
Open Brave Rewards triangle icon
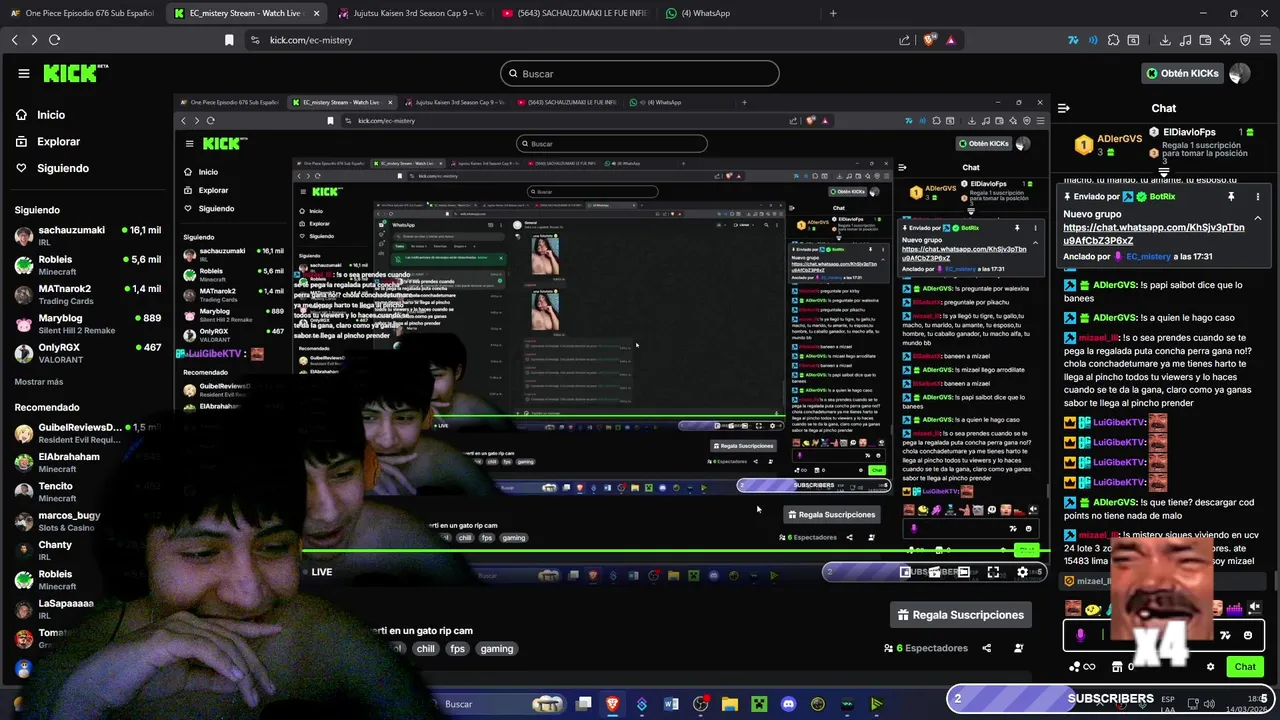click(950, 40)
